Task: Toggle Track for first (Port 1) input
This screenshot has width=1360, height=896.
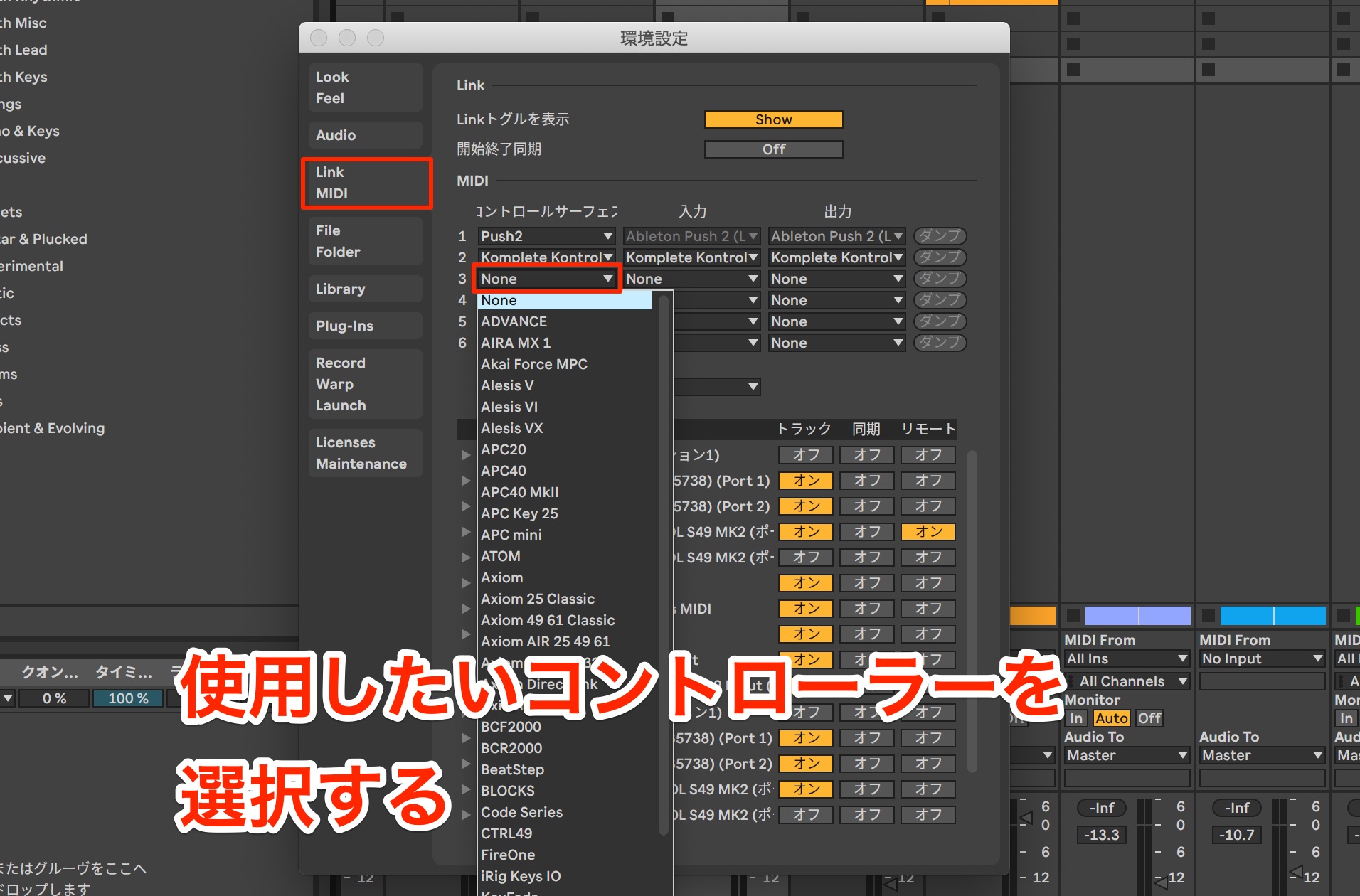Action: coord(806,481)
